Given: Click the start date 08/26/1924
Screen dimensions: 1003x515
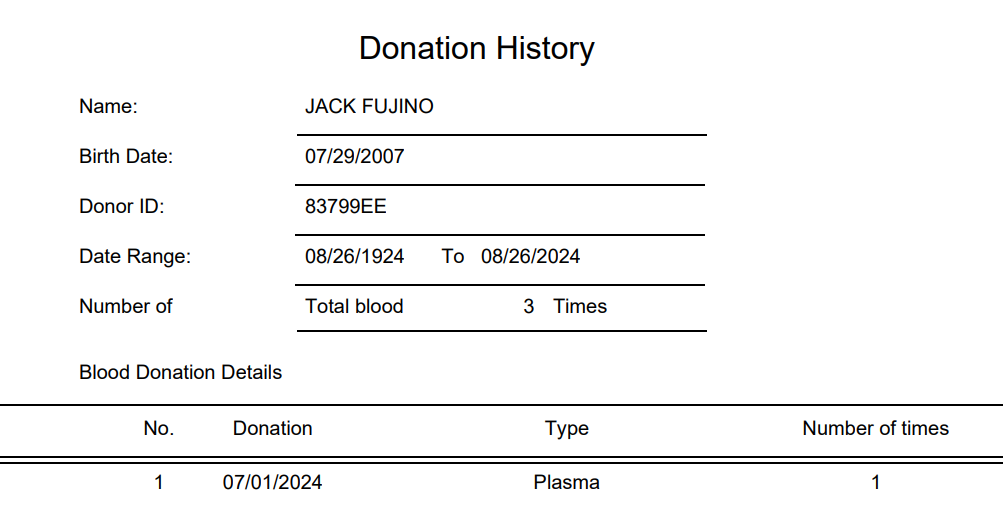Looking at the screenshot, I should click(x=354, y=256).
